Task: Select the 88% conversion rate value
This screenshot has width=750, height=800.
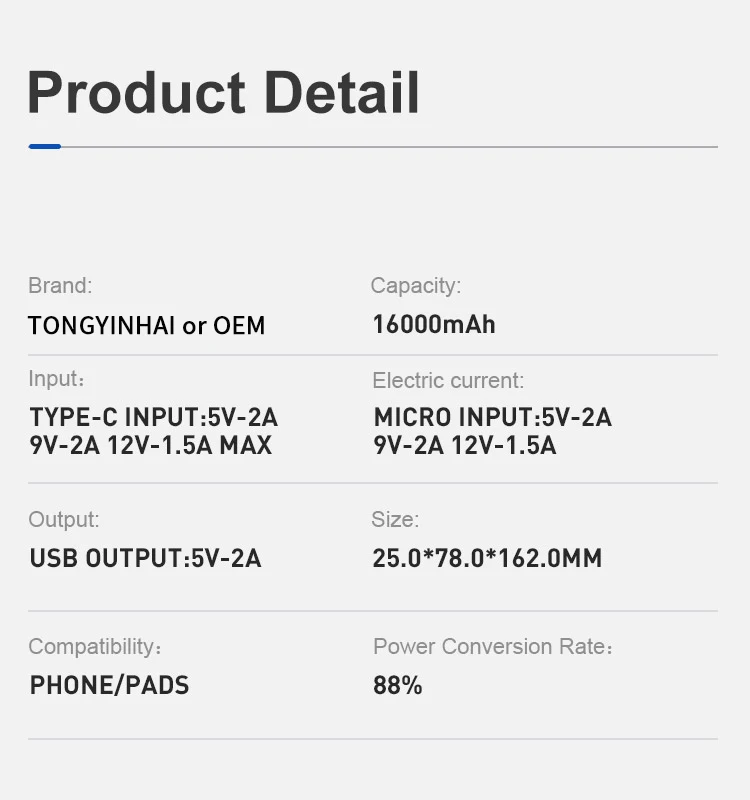Action: coord(398,685)
